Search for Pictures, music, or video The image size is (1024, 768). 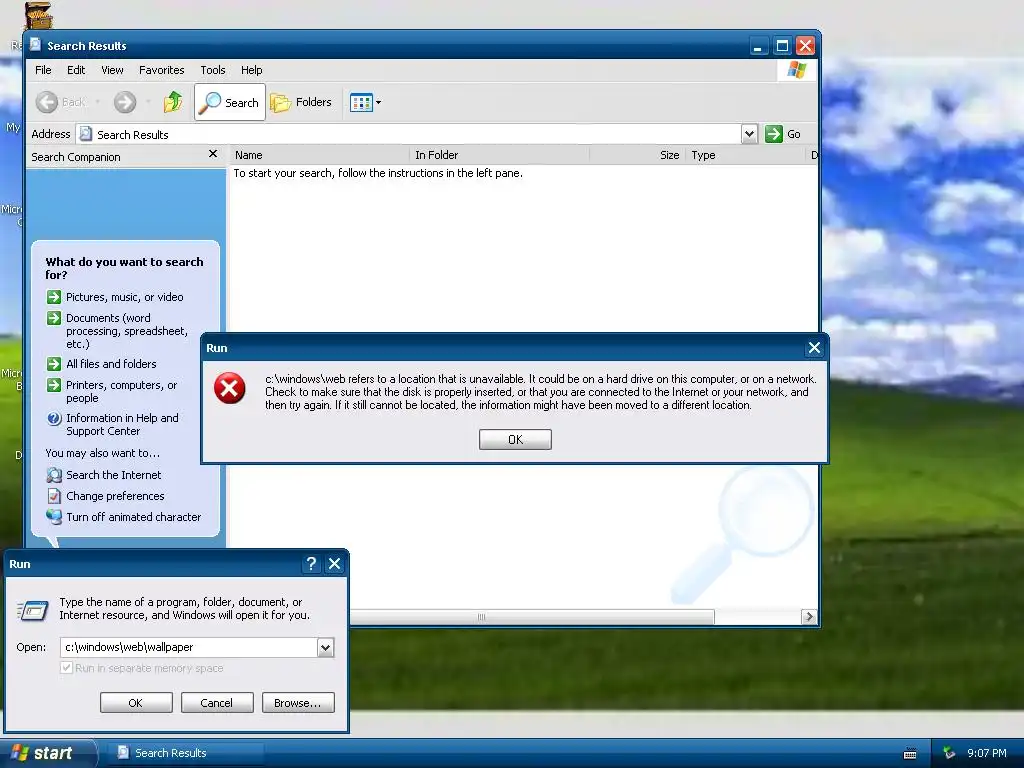coord(124,297)
